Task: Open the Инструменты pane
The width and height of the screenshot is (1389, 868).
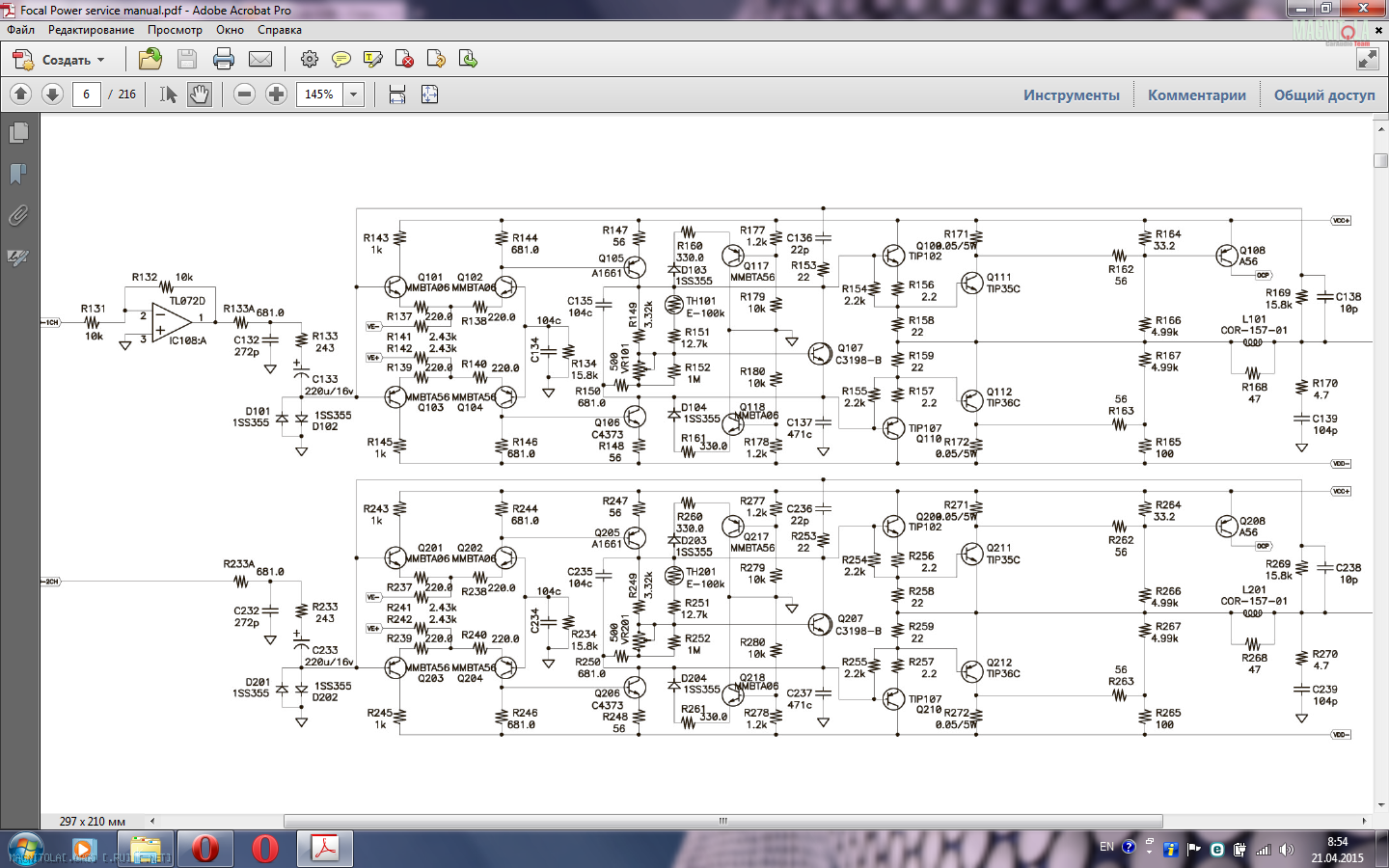Action: pos(1071,95)
